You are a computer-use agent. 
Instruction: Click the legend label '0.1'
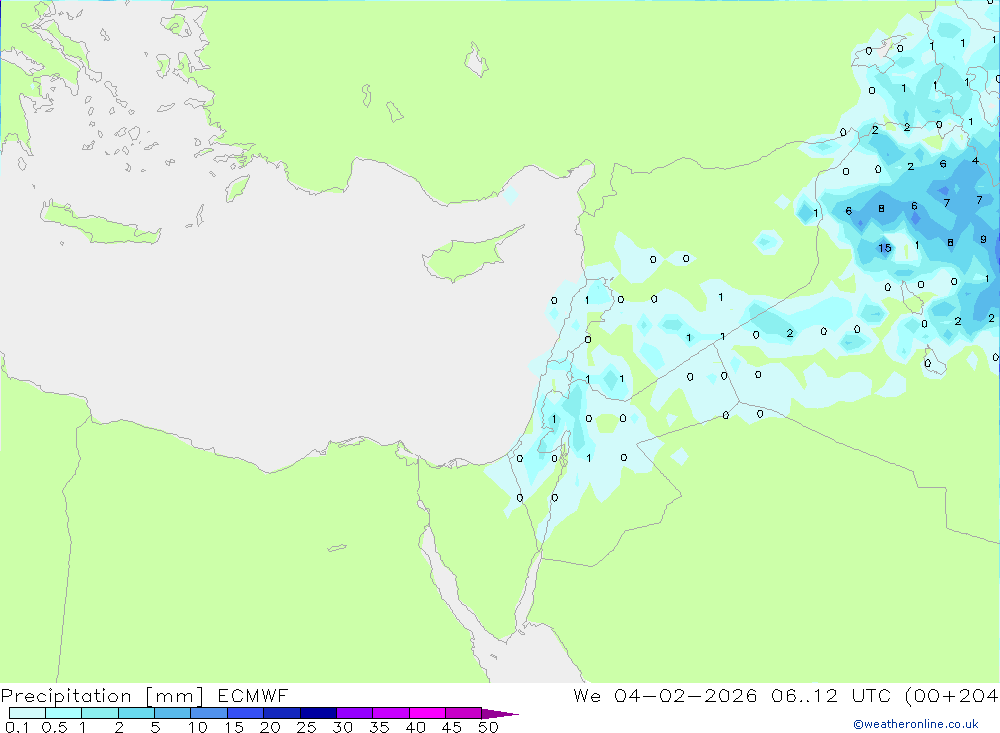point(17,727)
